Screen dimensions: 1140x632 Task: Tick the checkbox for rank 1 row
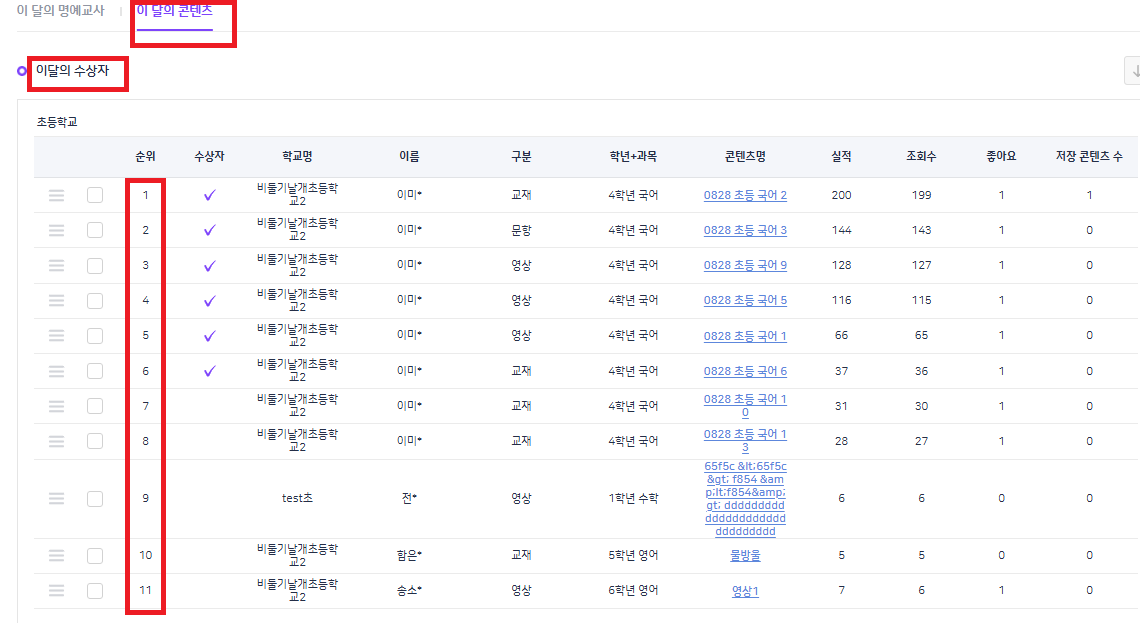pyautogui.click(x=95, y=195)
